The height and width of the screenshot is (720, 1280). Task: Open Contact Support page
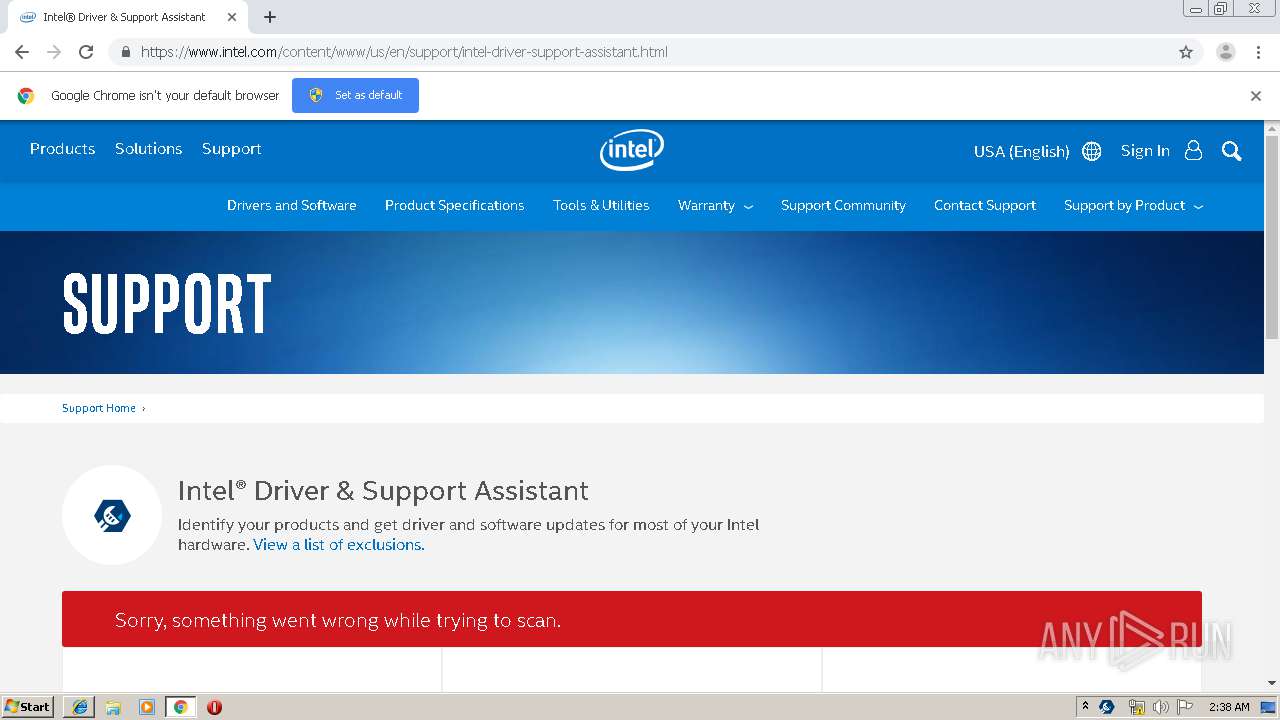click(x=985, y=205)
